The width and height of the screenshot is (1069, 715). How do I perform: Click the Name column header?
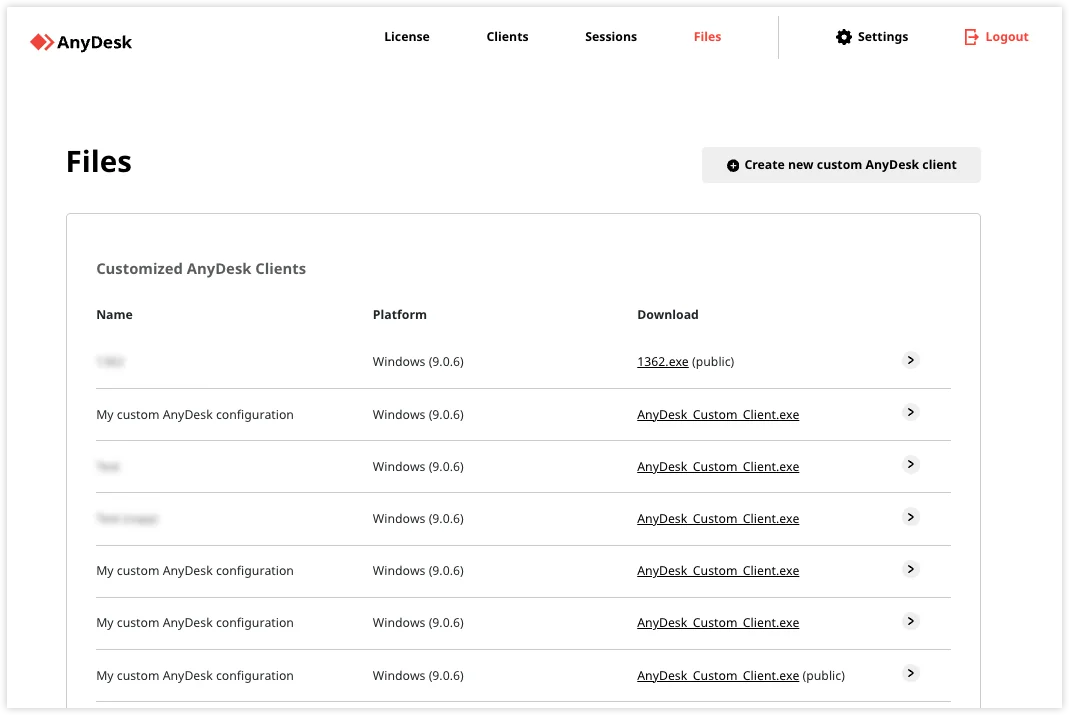pyautogui.click(x=115, y=315)
